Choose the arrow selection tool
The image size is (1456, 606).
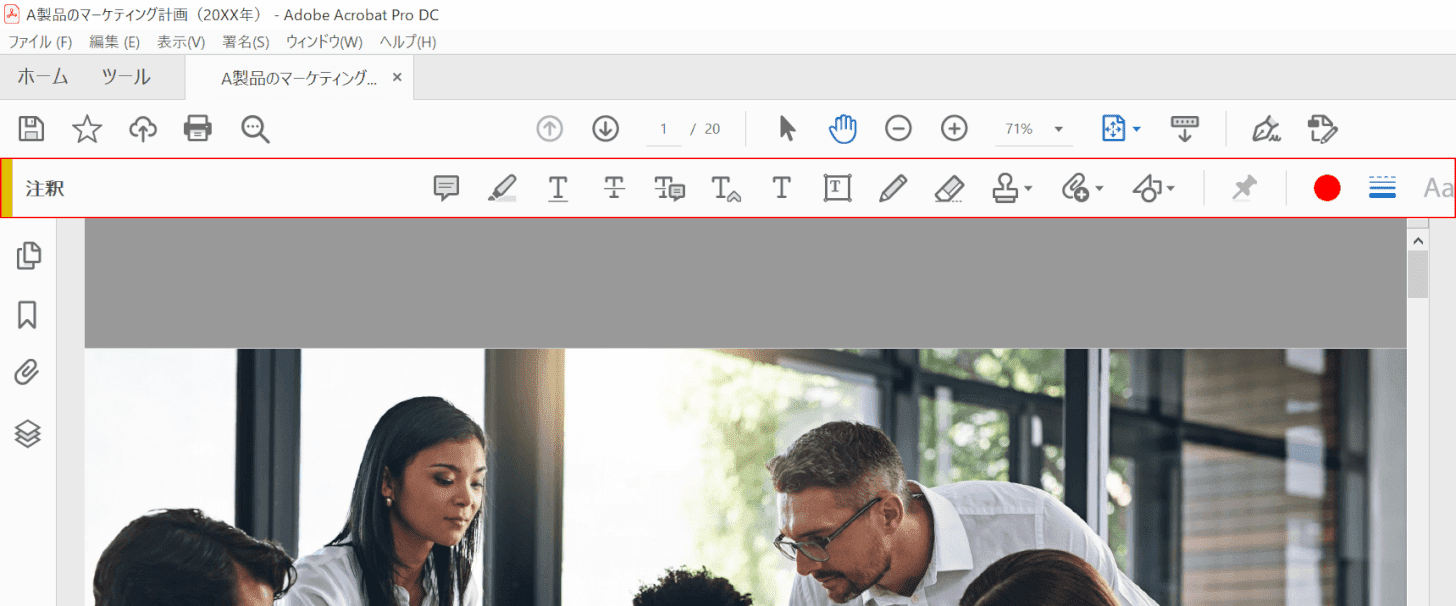[787, 129]
